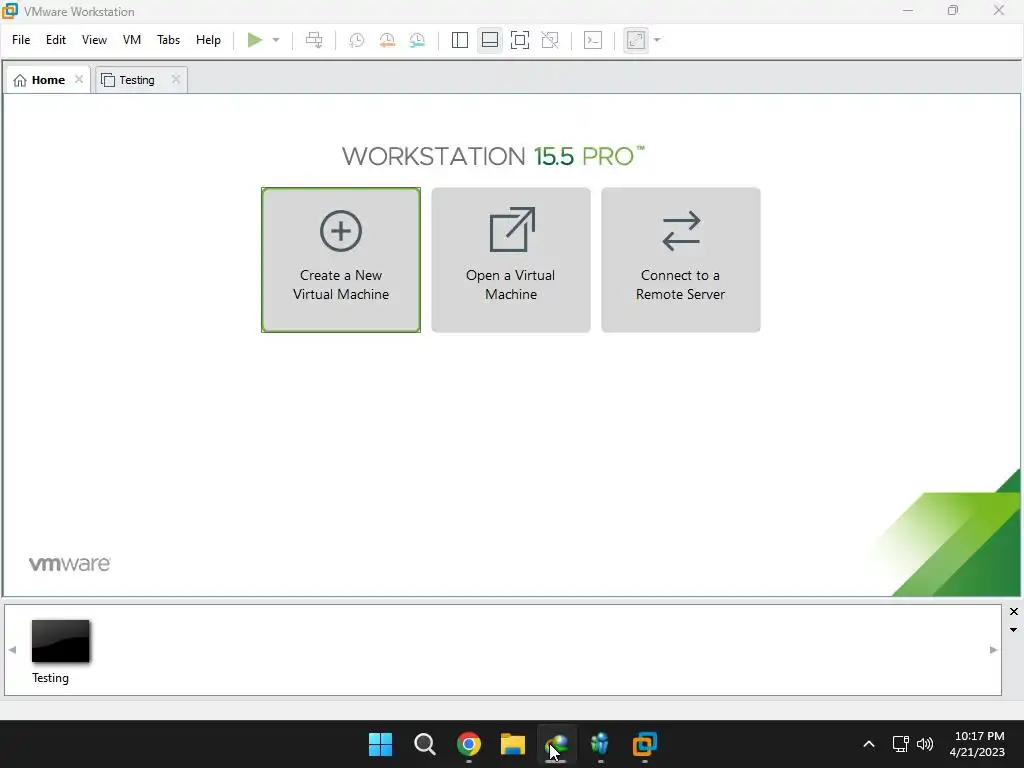Open File Explorer from the taskbar

(513, 744)
